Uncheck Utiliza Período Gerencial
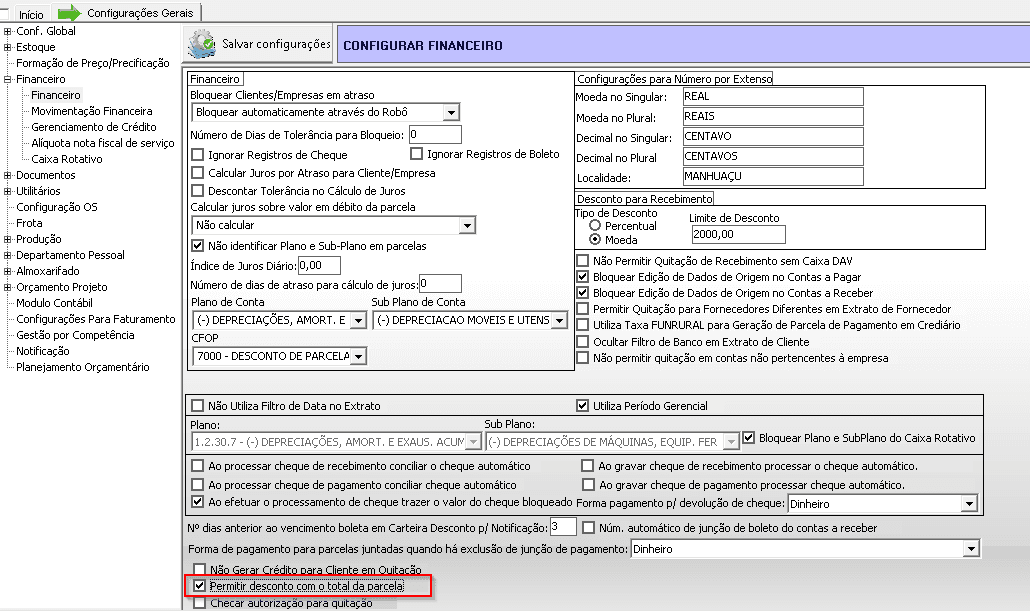This screenshot has height=611, width=1030. [x=583, y=405]
